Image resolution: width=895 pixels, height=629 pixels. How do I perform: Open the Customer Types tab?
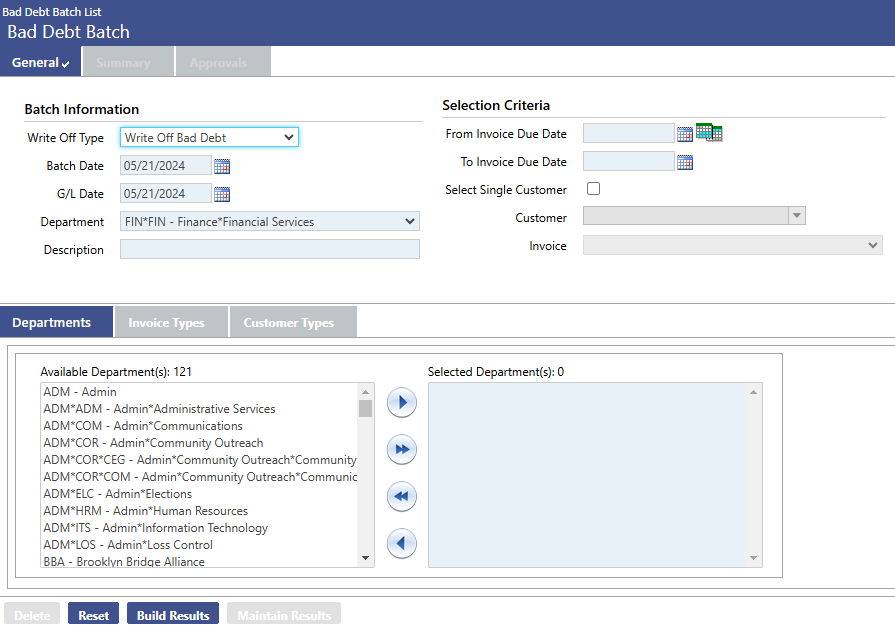click(x=293, y=322)
